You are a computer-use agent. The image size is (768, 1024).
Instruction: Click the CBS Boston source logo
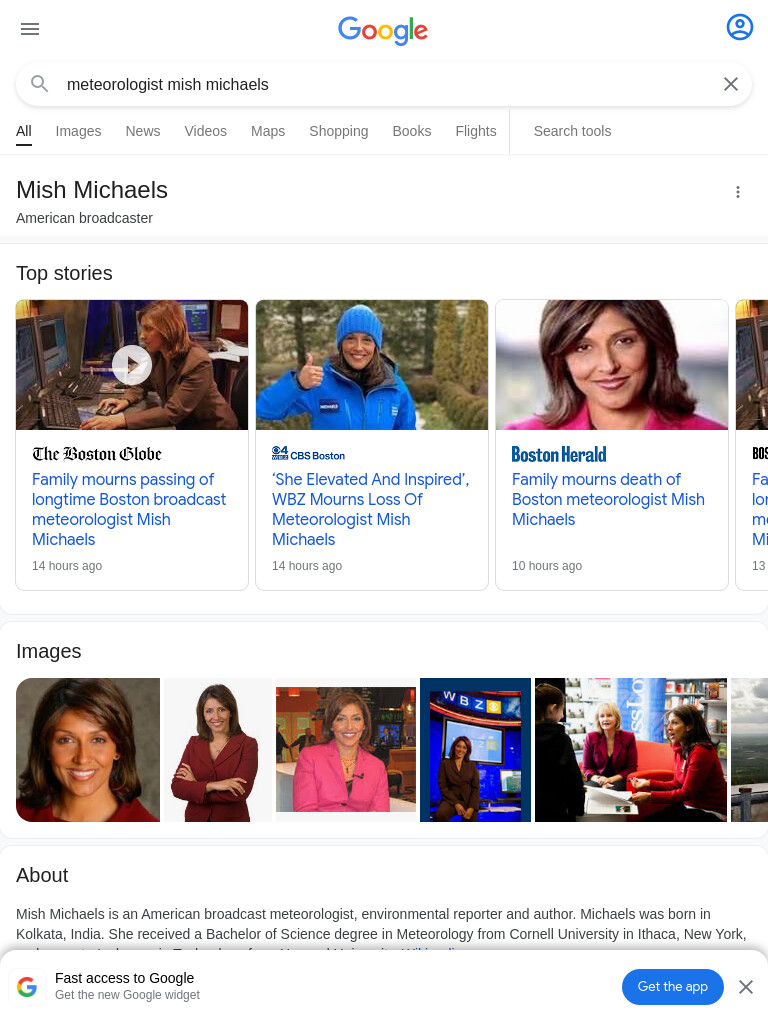(x=308, y=454)
